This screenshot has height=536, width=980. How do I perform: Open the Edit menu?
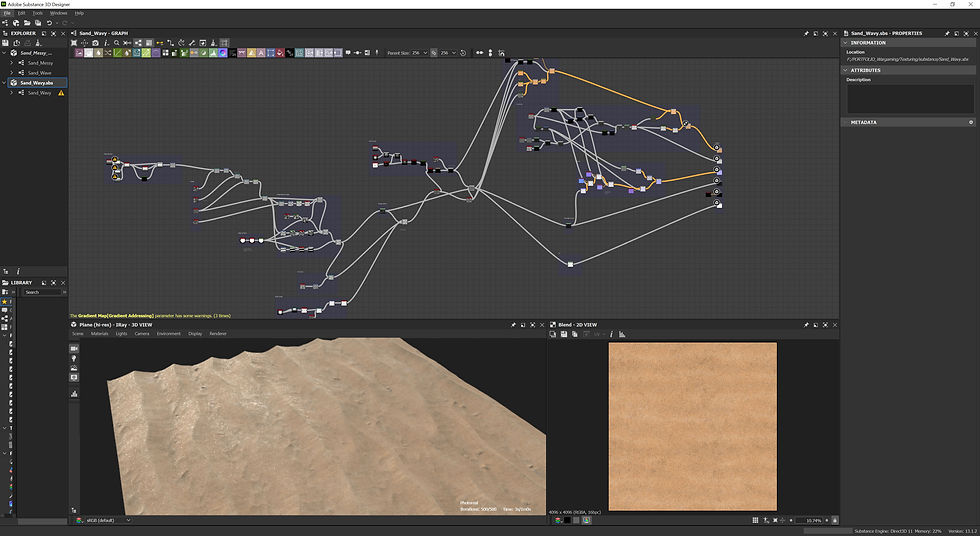21,13
